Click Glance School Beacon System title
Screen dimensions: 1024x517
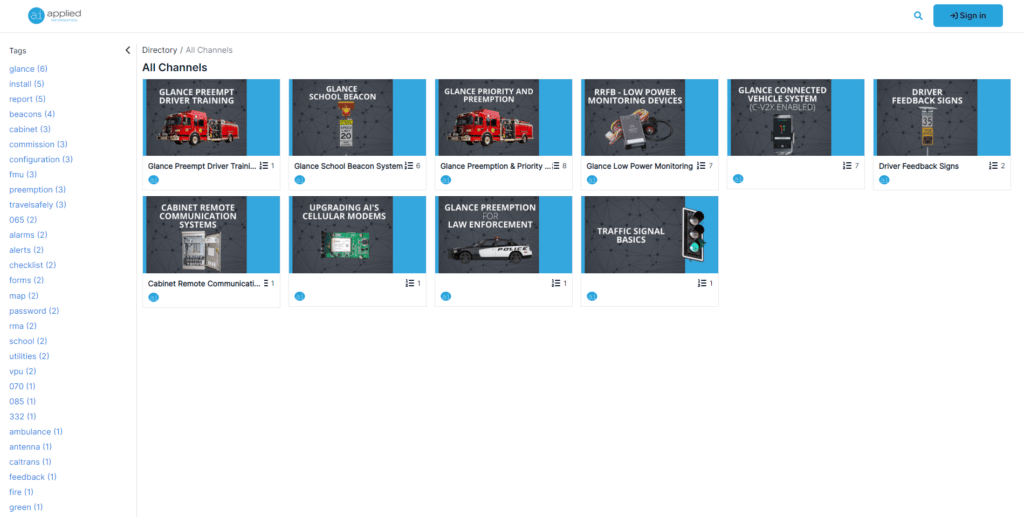click(x=349, y=166)
